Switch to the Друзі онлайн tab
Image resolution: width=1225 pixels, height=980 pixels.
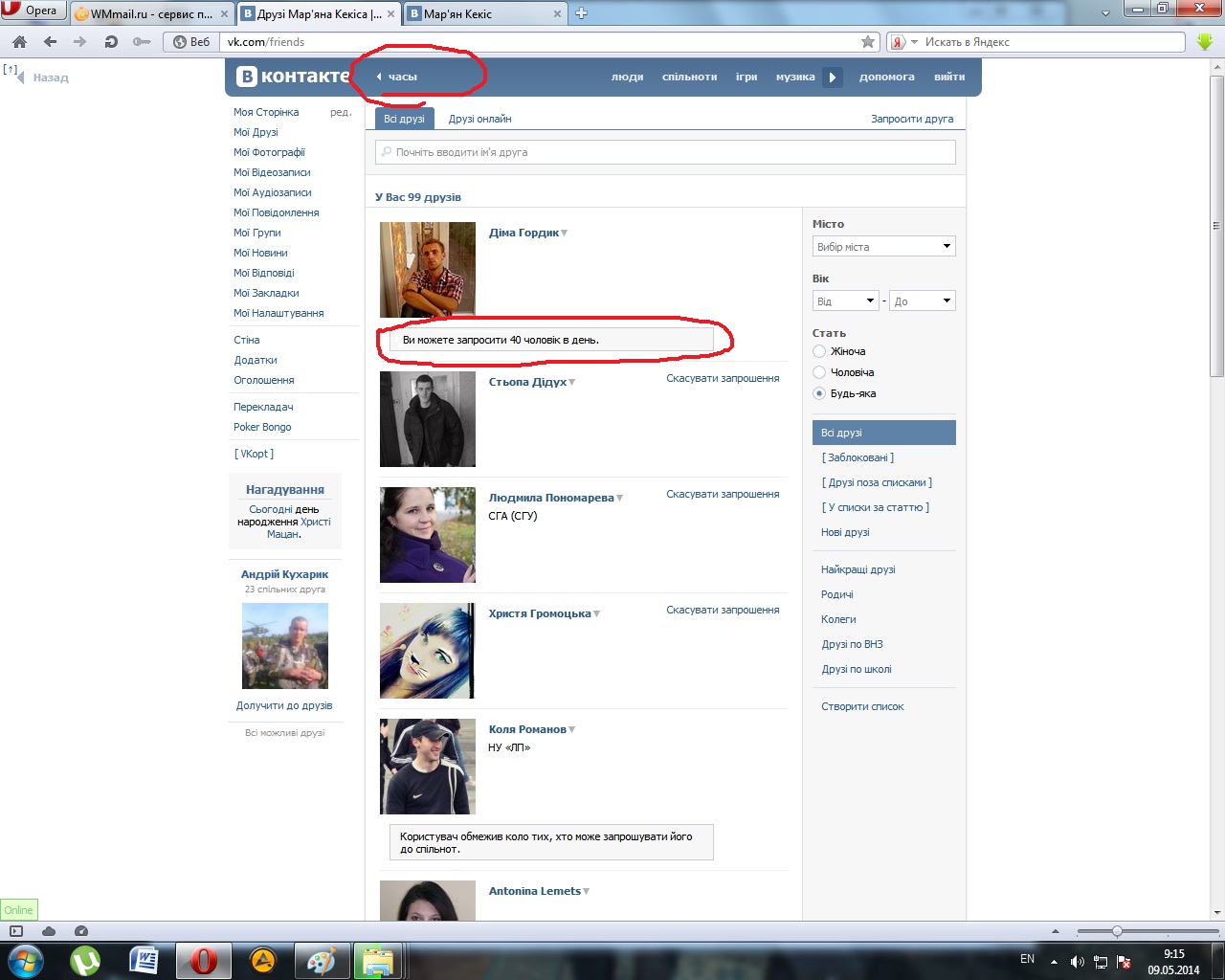[x=480, y=119]
